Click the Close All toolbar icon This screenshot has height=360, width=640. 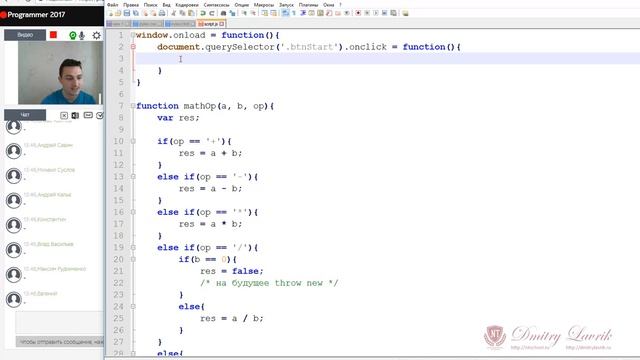(153, 13)
